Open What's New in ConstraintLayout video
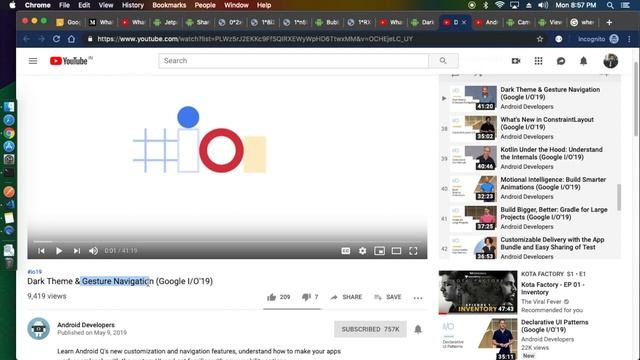This screenshot has width=640, height=360. click(x=530, y=128)
